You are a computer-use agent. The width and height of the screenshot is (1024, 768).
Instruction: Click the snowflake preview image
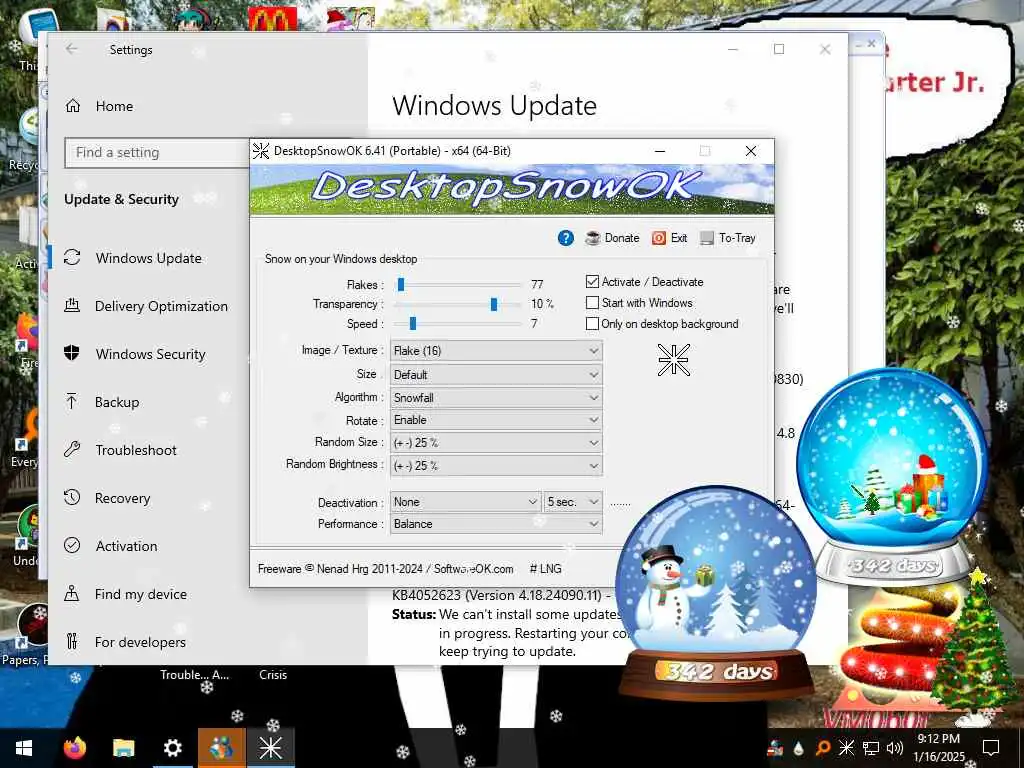[x=673, y=360]
